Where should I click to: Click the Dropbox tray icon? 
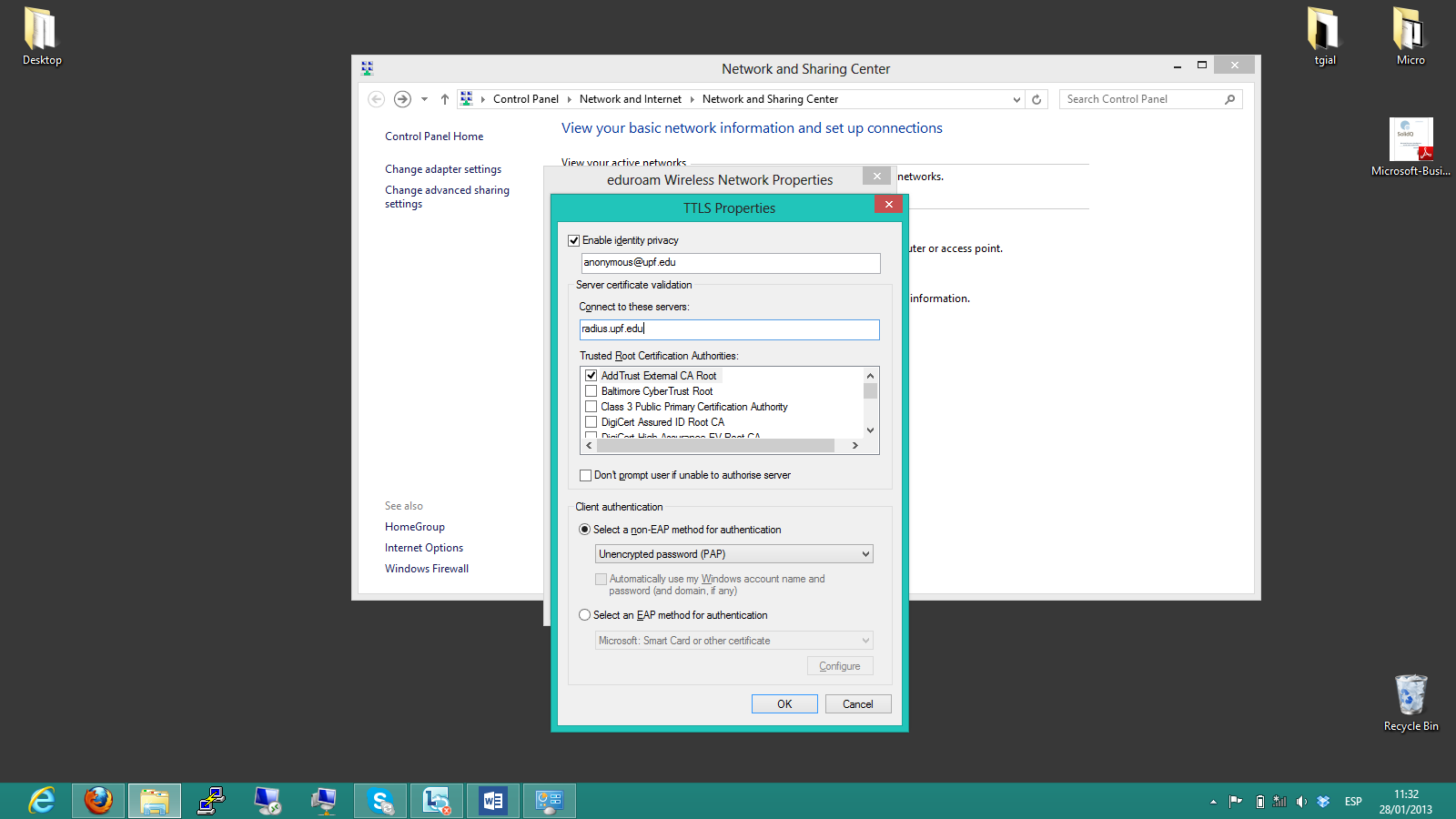pyautogui.click(x=1324, y=802)
